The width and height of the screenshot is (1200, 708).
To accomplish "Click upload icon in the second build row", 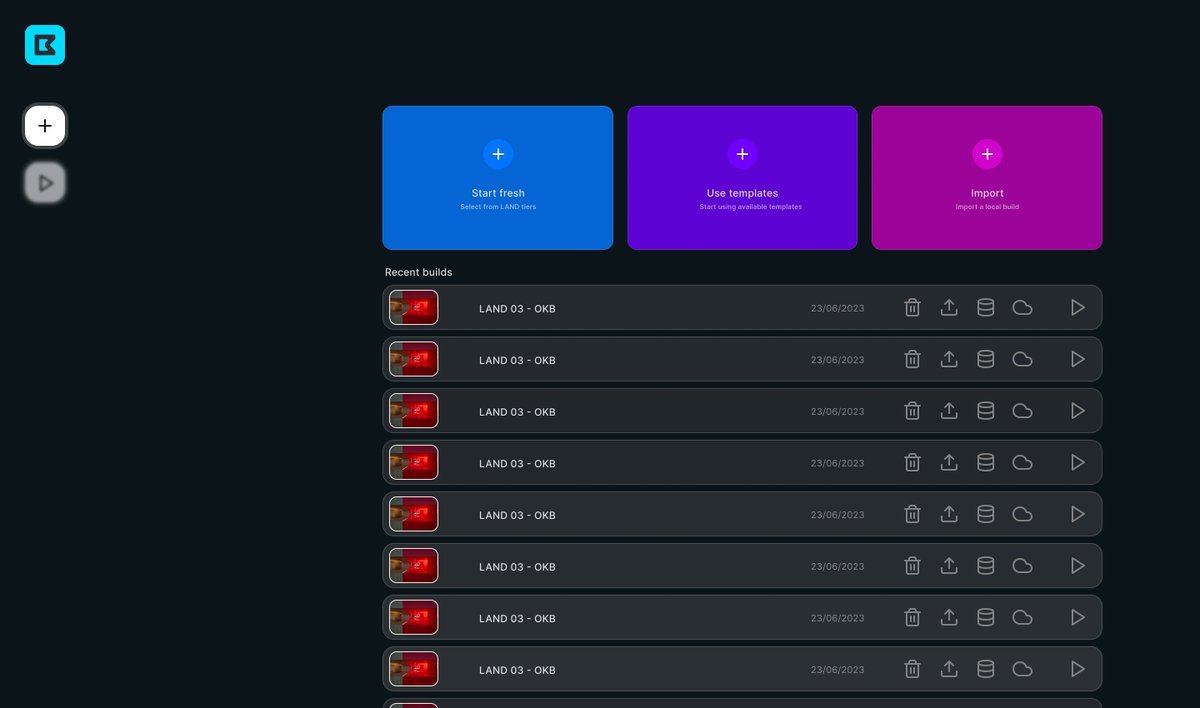I will click(x=949, y=359).
